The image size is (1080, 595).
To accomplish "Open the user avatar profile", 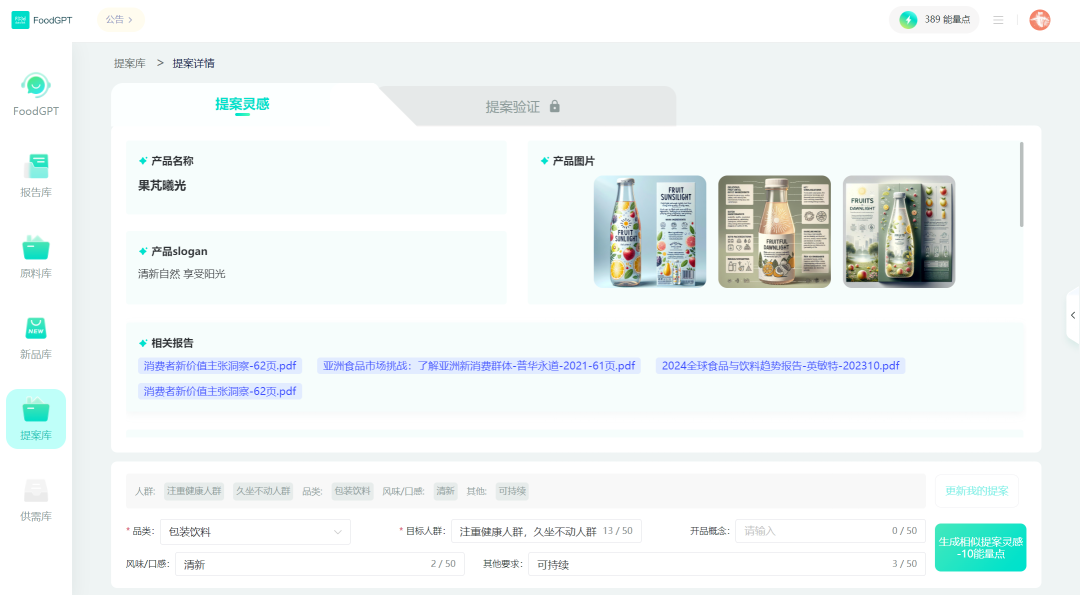I will (x=1040, y=20).
